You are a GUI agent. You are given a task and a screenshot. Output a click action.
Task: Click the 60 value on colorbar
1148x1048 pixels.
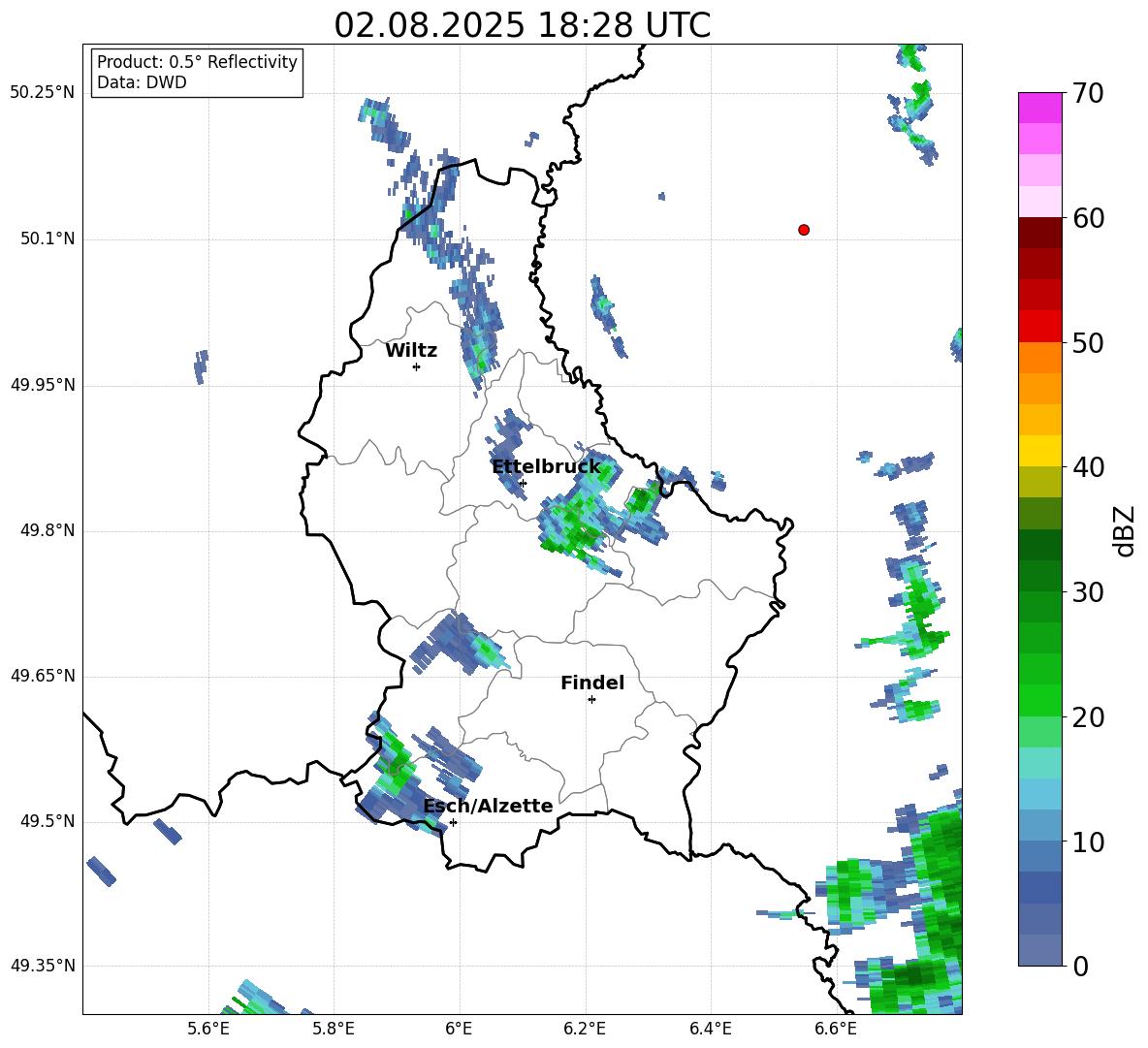coord(1087,218)
